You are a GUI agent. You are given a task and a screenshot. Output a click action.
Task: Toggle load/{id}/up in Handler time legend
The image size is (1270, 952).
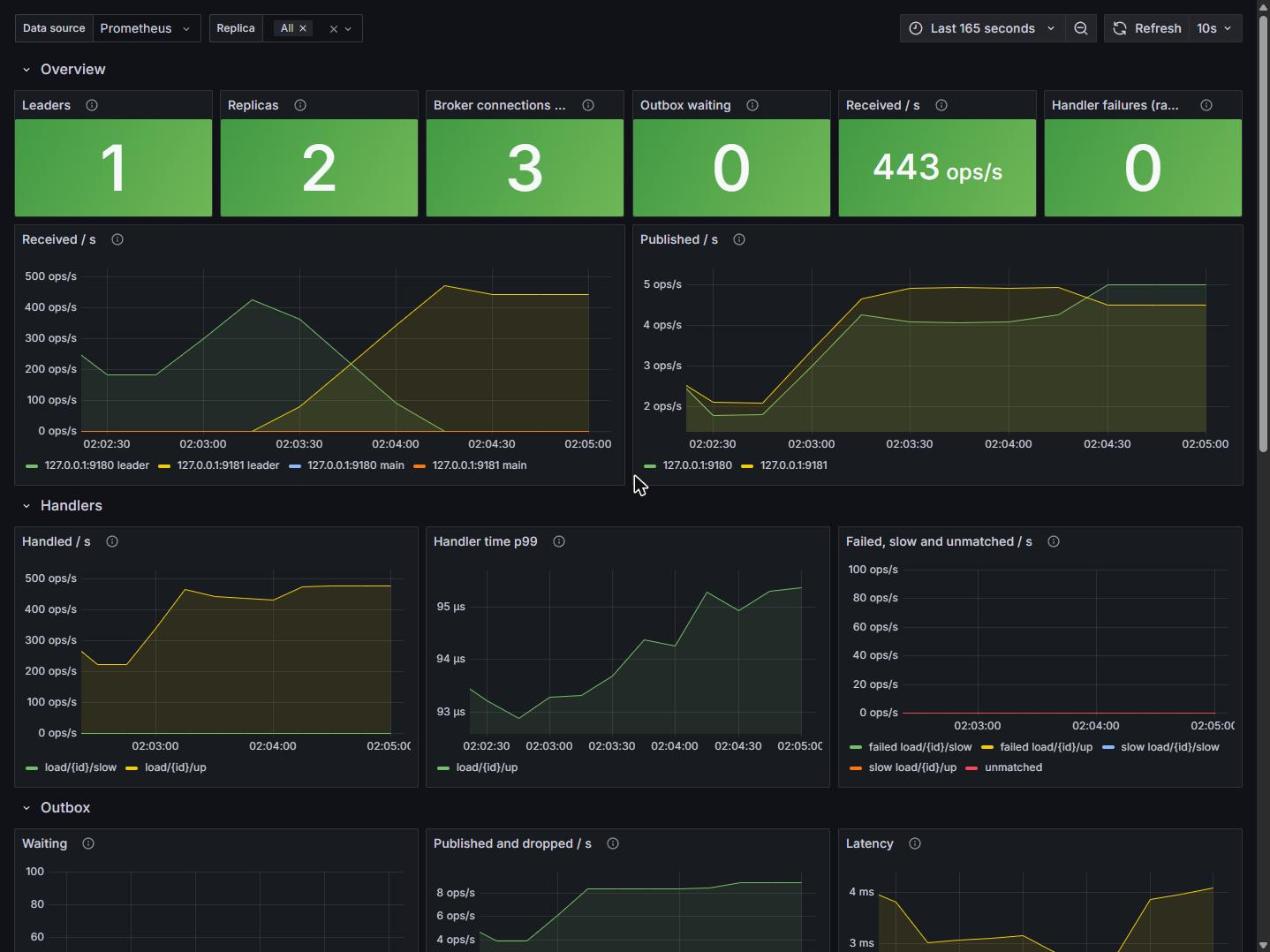click(487, 767)
